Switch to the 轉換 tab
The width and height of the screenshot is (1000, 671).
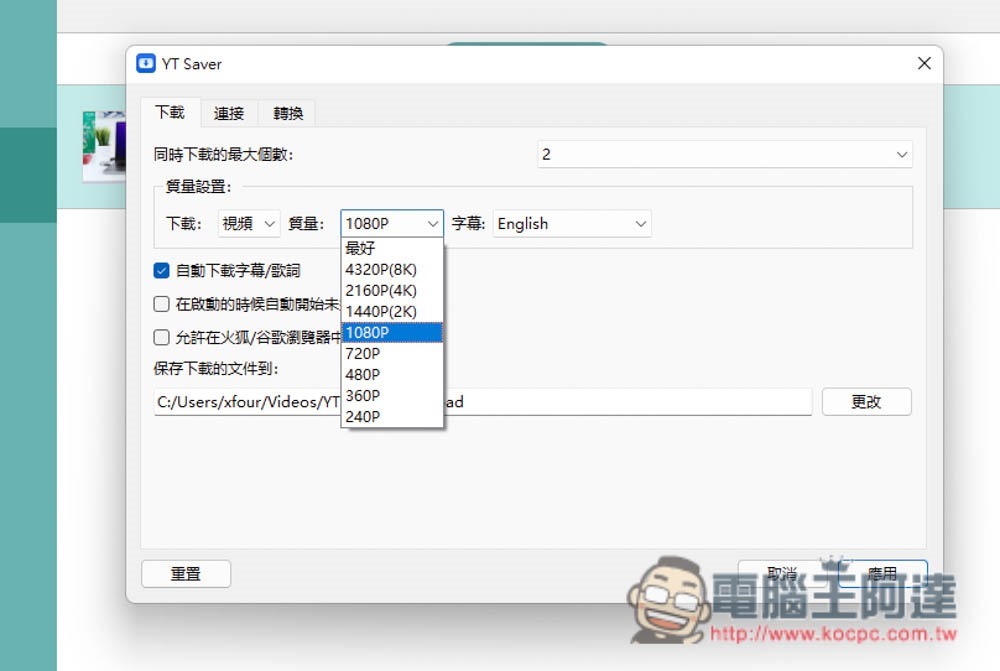click(x=288, y=114)
